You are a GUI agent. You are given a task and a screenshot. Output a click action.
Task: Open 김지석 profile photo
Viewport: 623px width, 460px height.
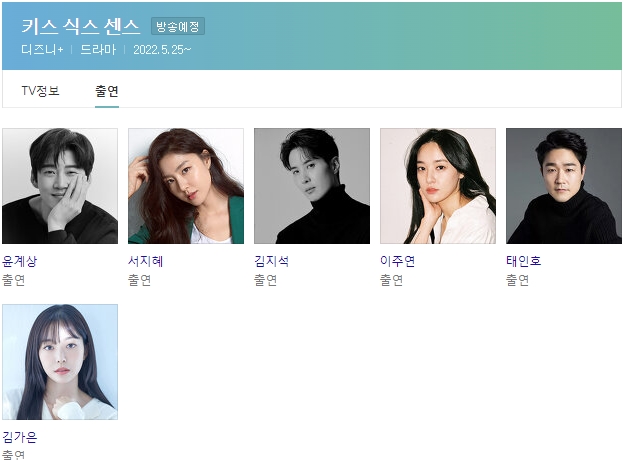(312, 186)
